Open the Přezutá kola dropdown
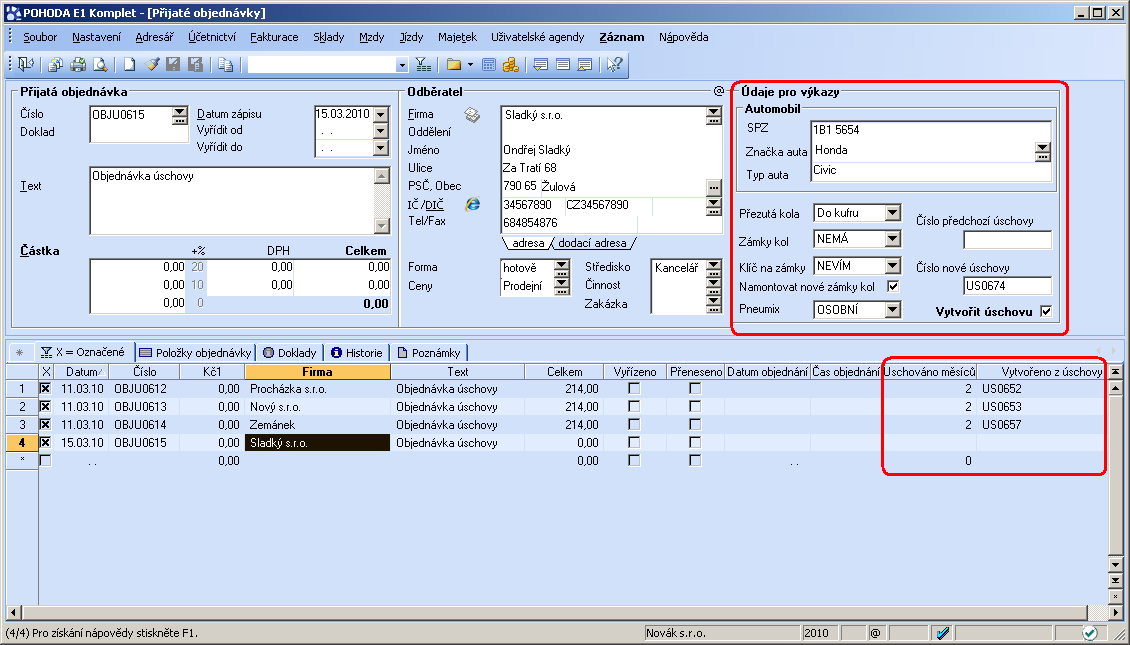 894,213
